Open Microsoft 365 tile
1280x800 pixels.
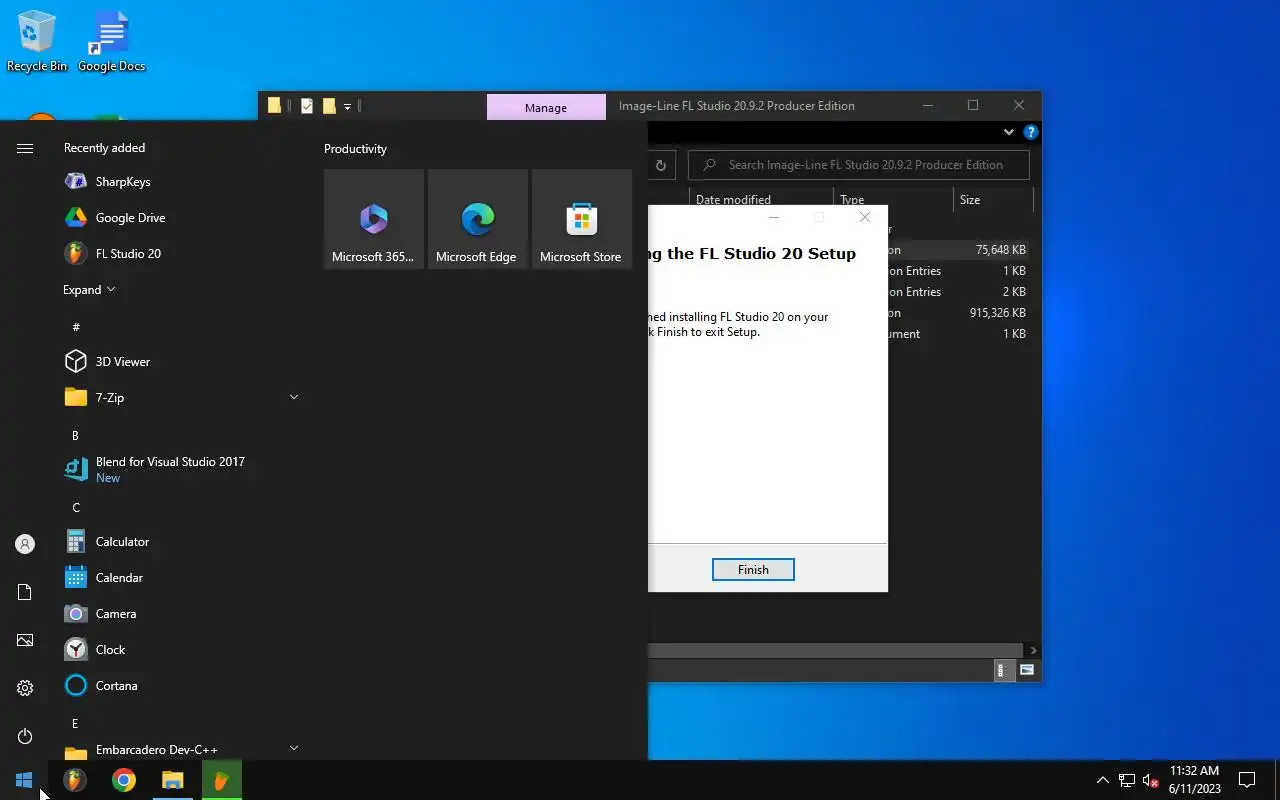[x=374, y=219]
